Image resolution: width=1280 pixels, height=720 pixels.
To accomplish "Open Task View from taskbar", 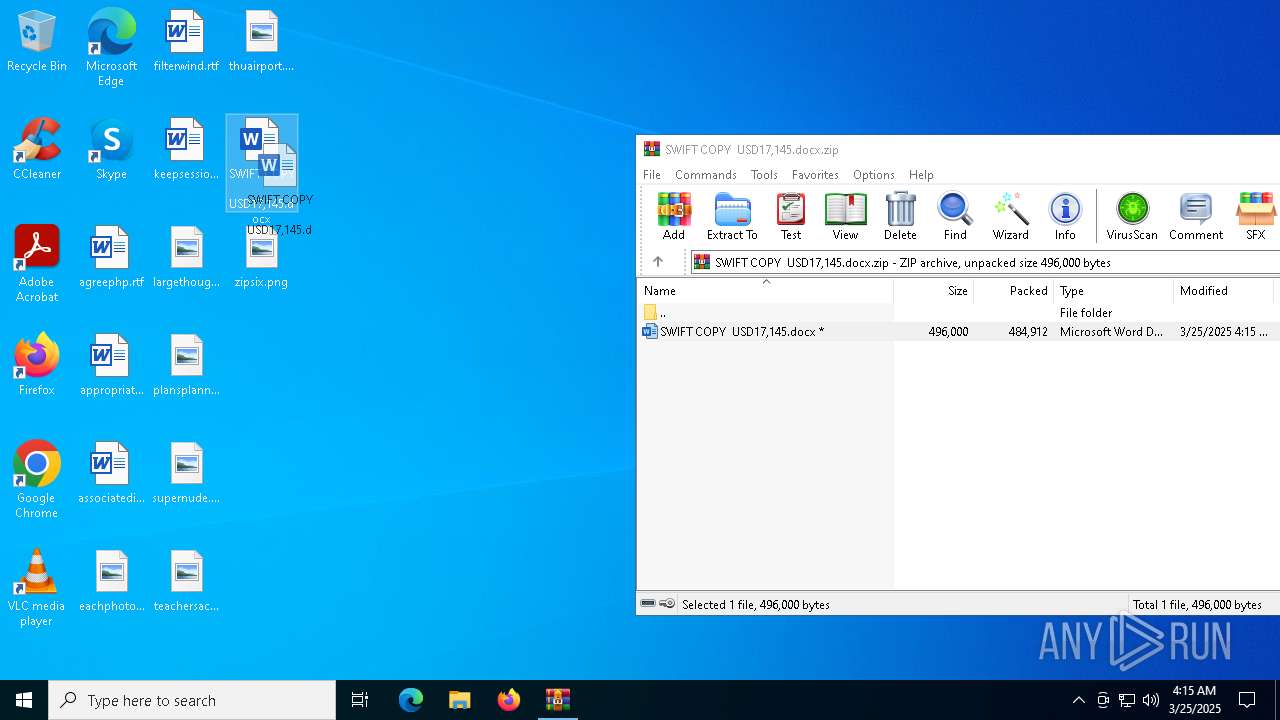I will [360, 700].
